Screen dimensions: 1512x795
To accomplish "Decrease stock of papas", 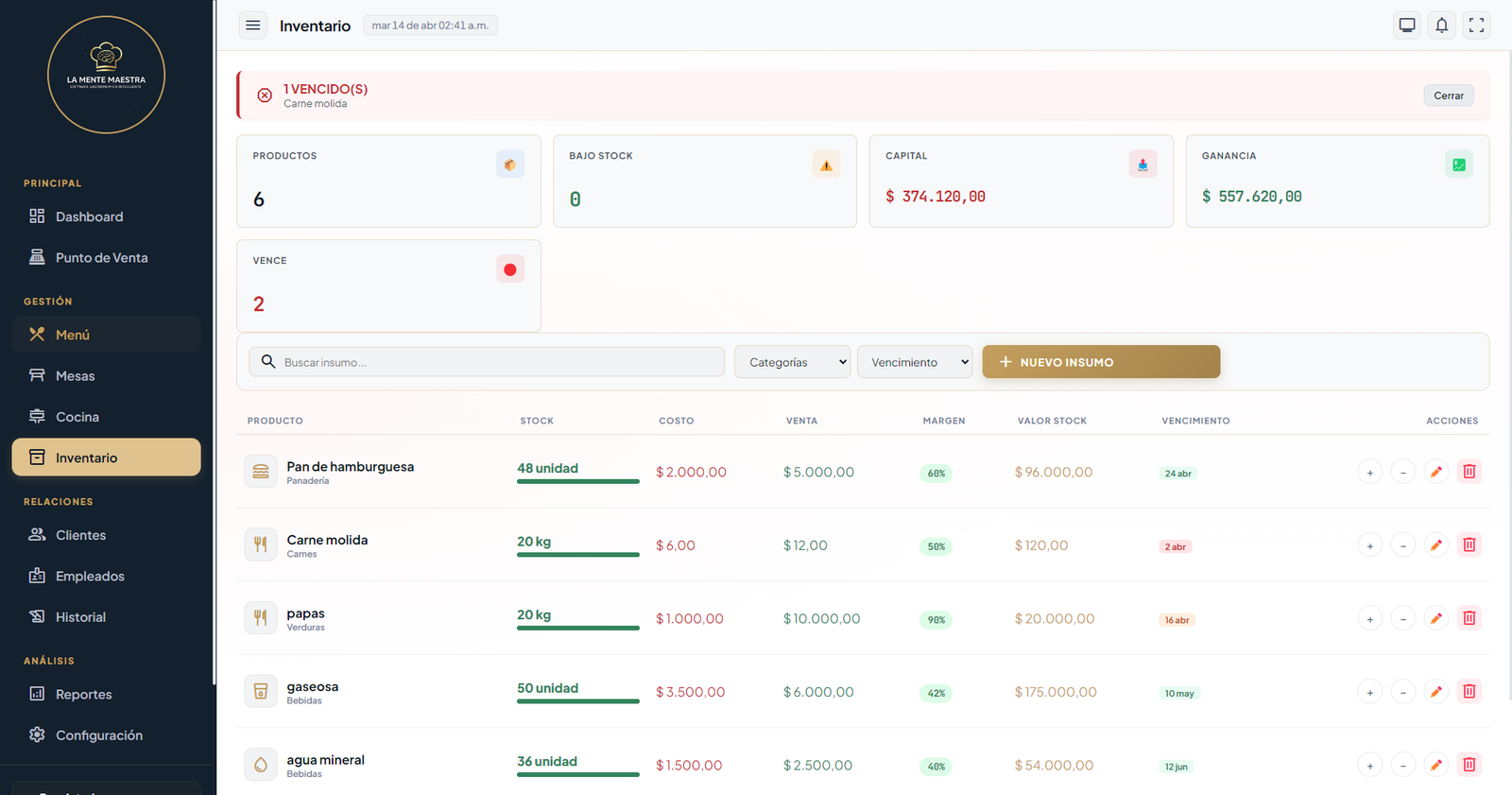I will point(1403,618).
